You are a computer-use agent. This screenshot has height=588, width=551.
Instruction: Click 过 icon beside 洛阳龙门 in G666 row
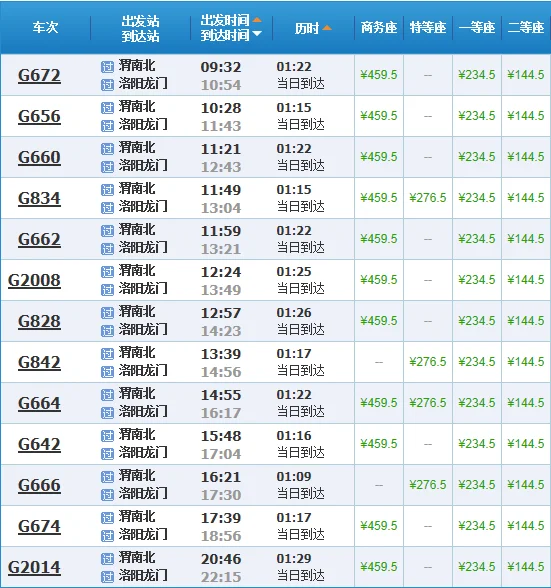[x=107, y=495]
